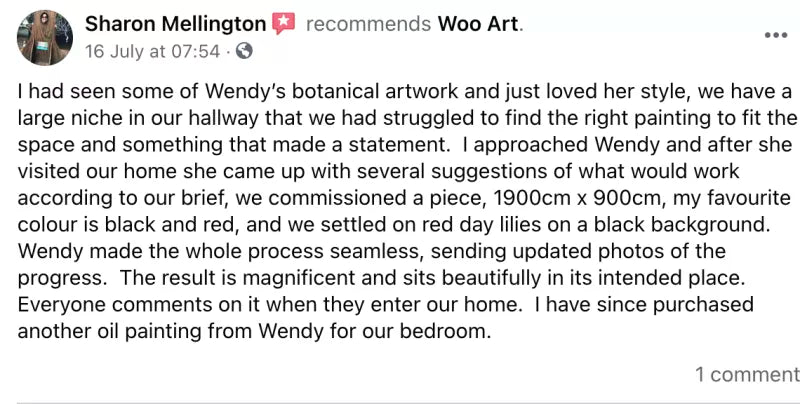Click the red recommendation star badge
The width and height of the screenshot is (800, 404).
click(x=285, y=24)
